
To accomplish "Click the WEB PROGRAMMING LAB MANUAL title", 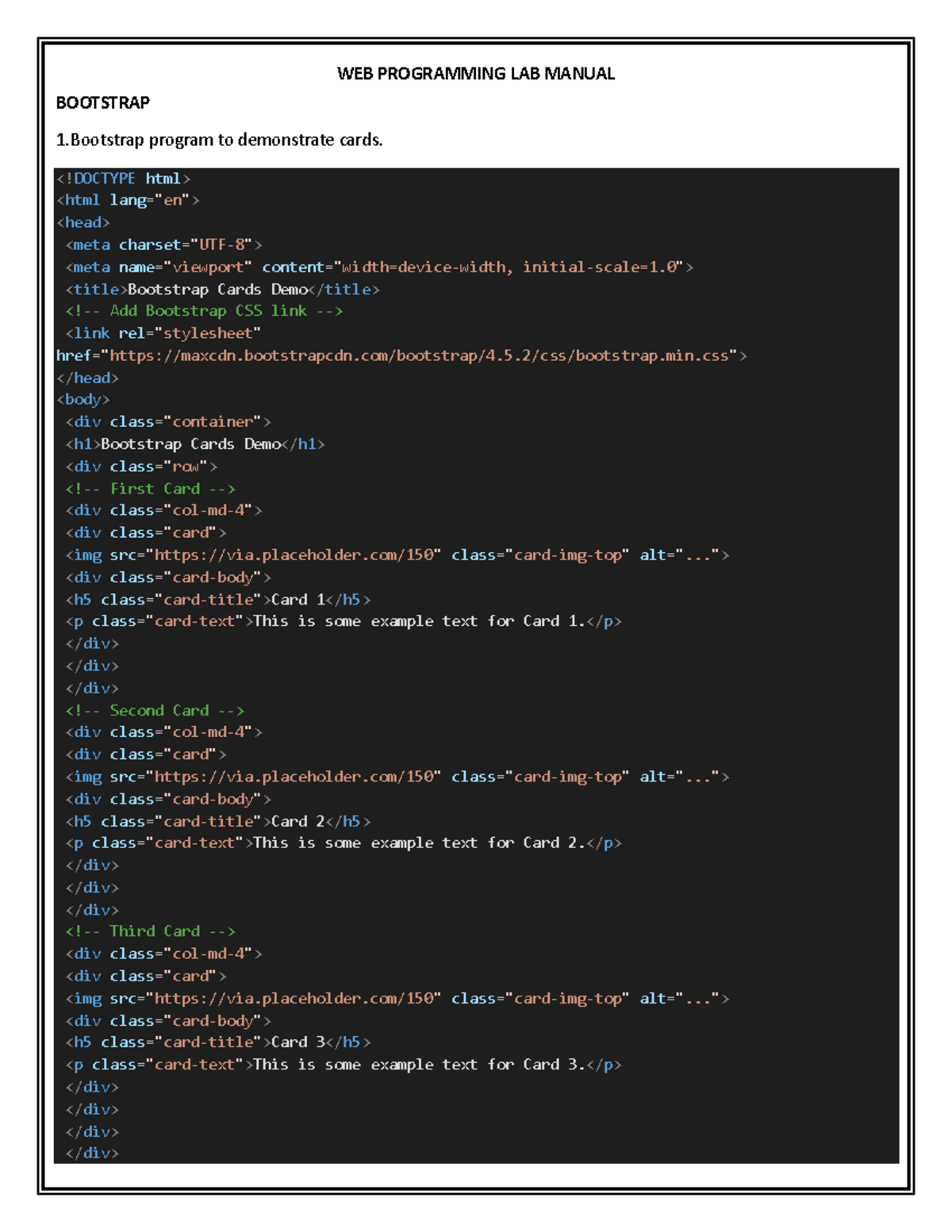I will click(x=475, y=74).
